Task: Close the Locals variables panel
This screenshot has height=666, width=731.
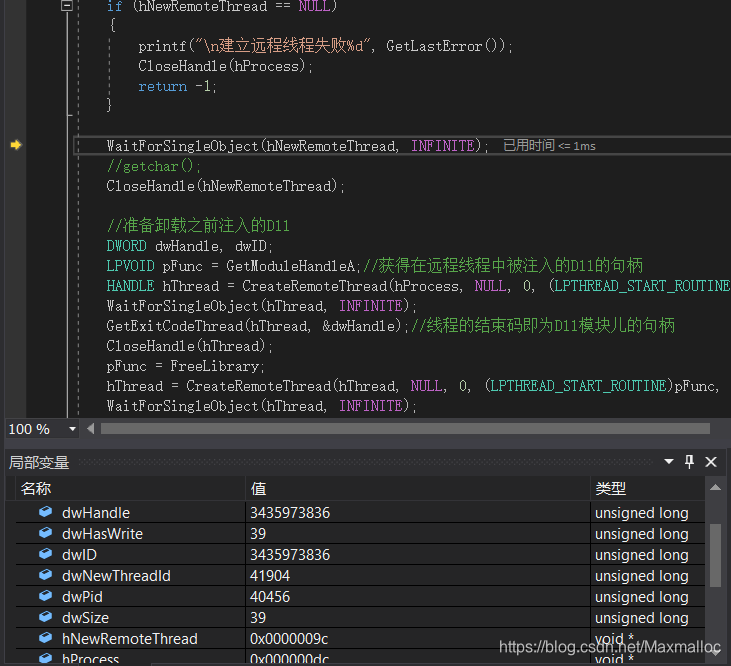Action: point(711,462)
